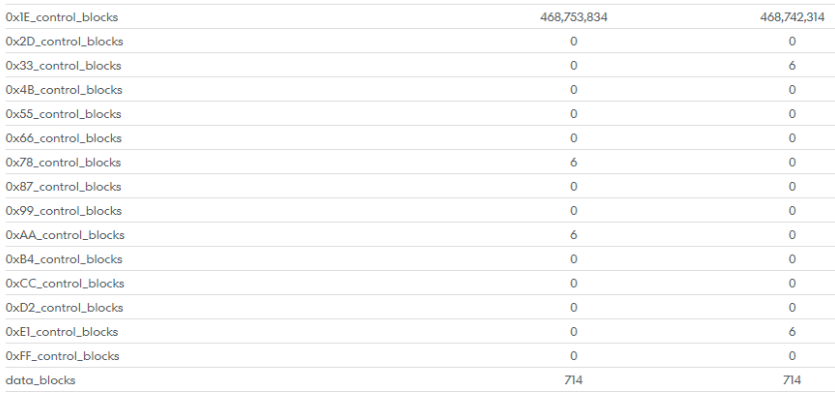835x393 pixels.
Task: Select the 0x87_control_blocks label
Action: (x=63, y=187)
